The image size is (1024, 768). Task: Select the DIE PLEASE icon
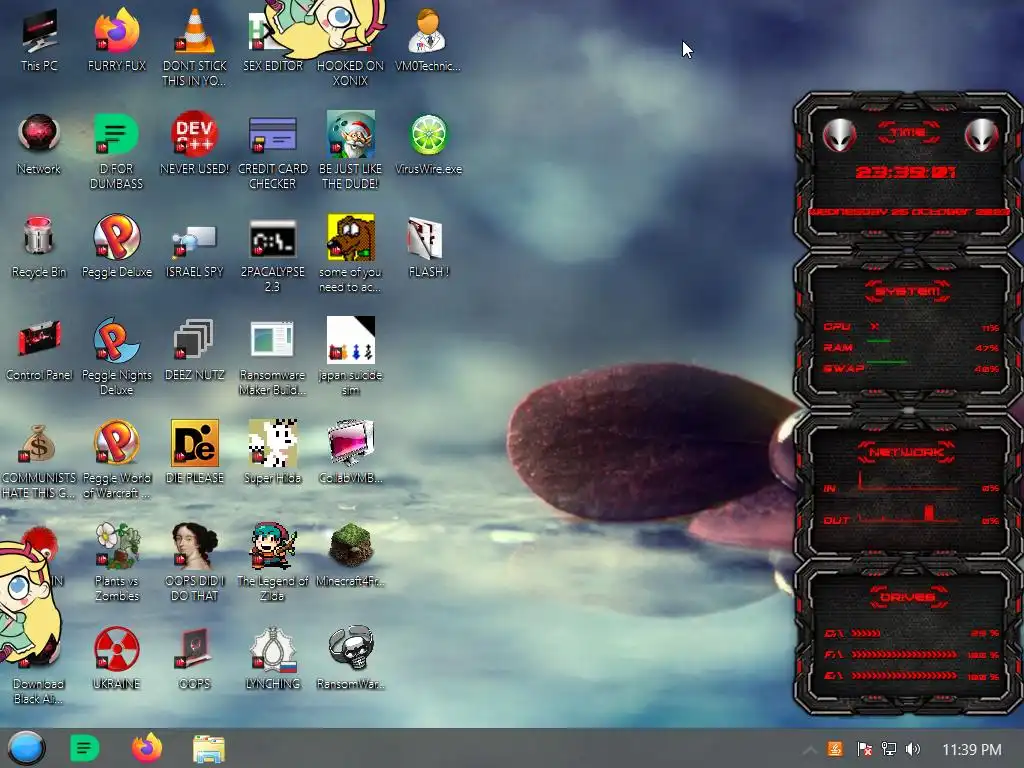click(195, 443)
